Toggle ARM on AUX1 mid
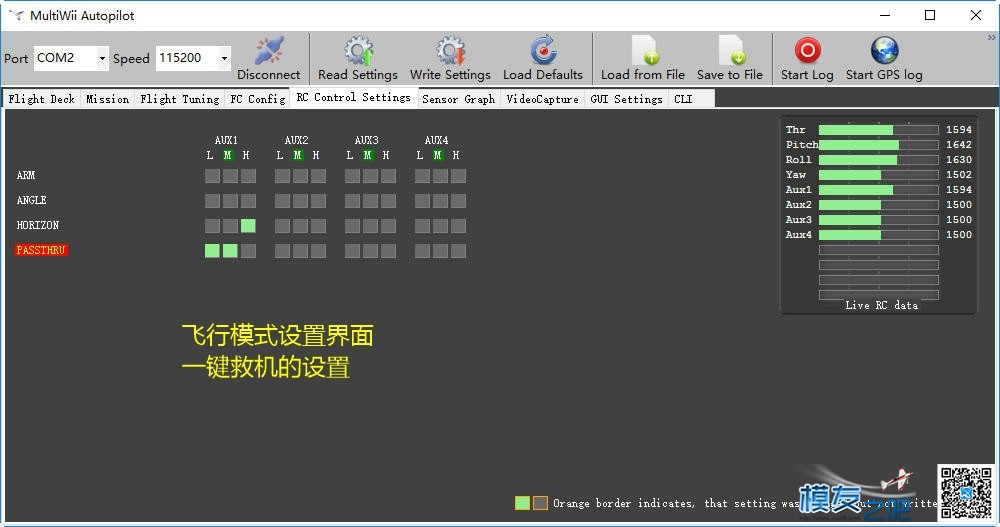This screenshot has width=1000, height=527. [230, 175]
